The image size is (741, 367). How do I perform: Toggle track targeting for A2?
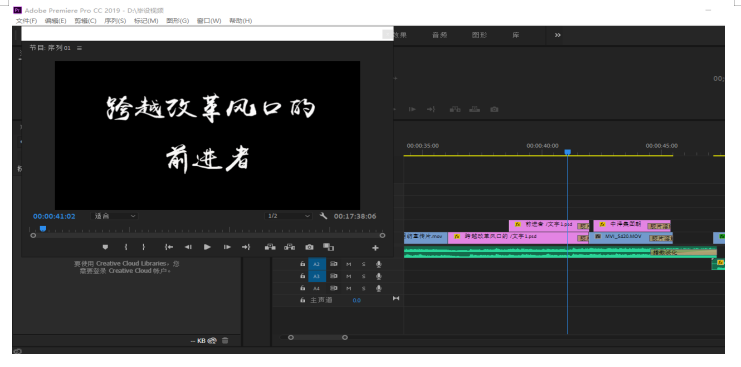pyautogui.click(x=317, y=264)
